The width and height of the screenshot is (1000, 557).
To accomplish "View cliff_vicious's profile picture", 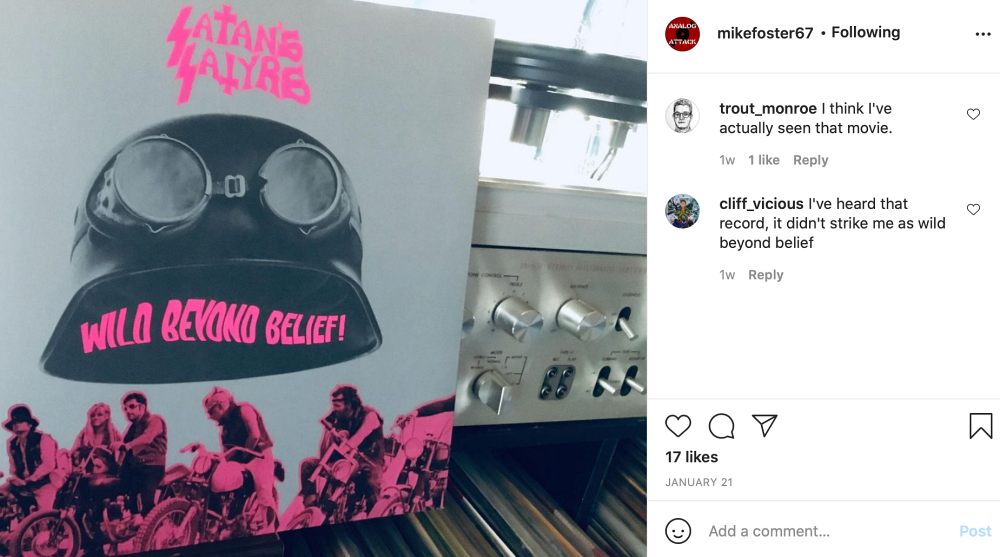I will pyautogui.click(x=682, y=211).
